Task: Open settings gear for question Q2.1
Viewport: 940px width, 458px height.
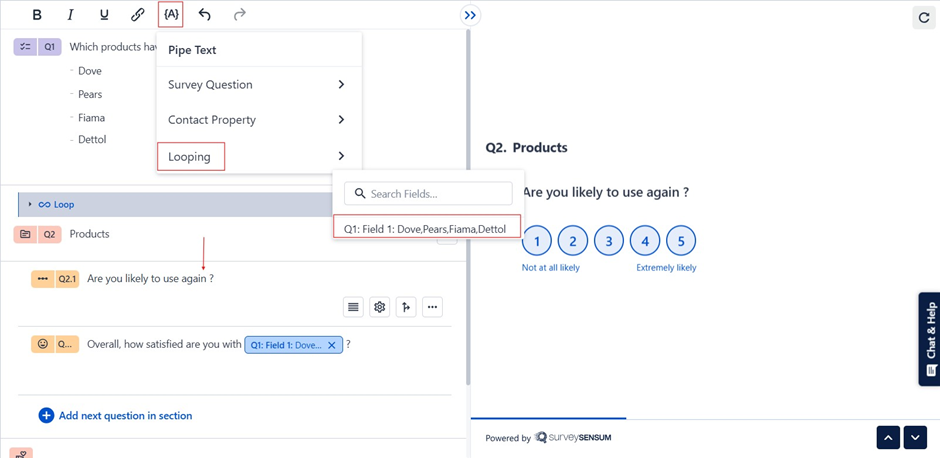Action: pyautogui.click(x=380, y=307)
